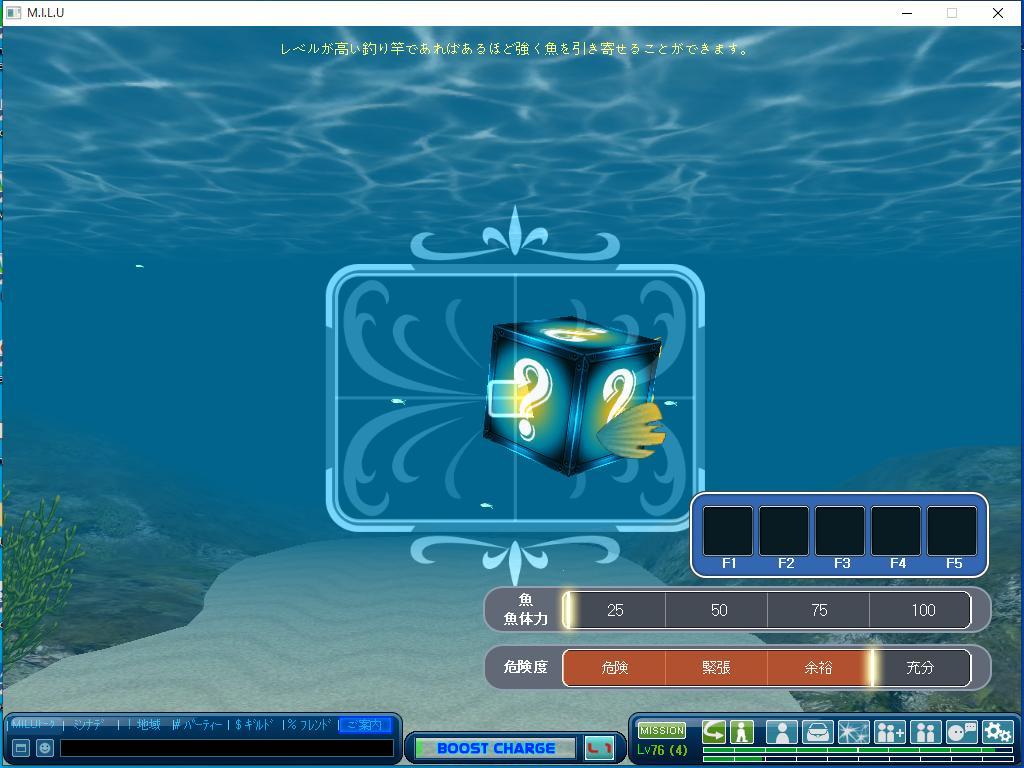1024x768 pixels.
Task: Open the character profile icon
Action: point(782,732)
